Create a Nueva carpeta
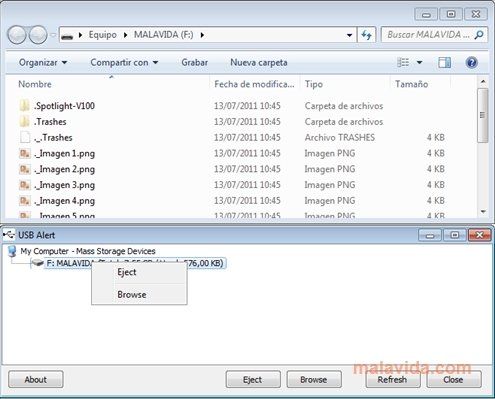495x399 pixels. tap(259, 62)
